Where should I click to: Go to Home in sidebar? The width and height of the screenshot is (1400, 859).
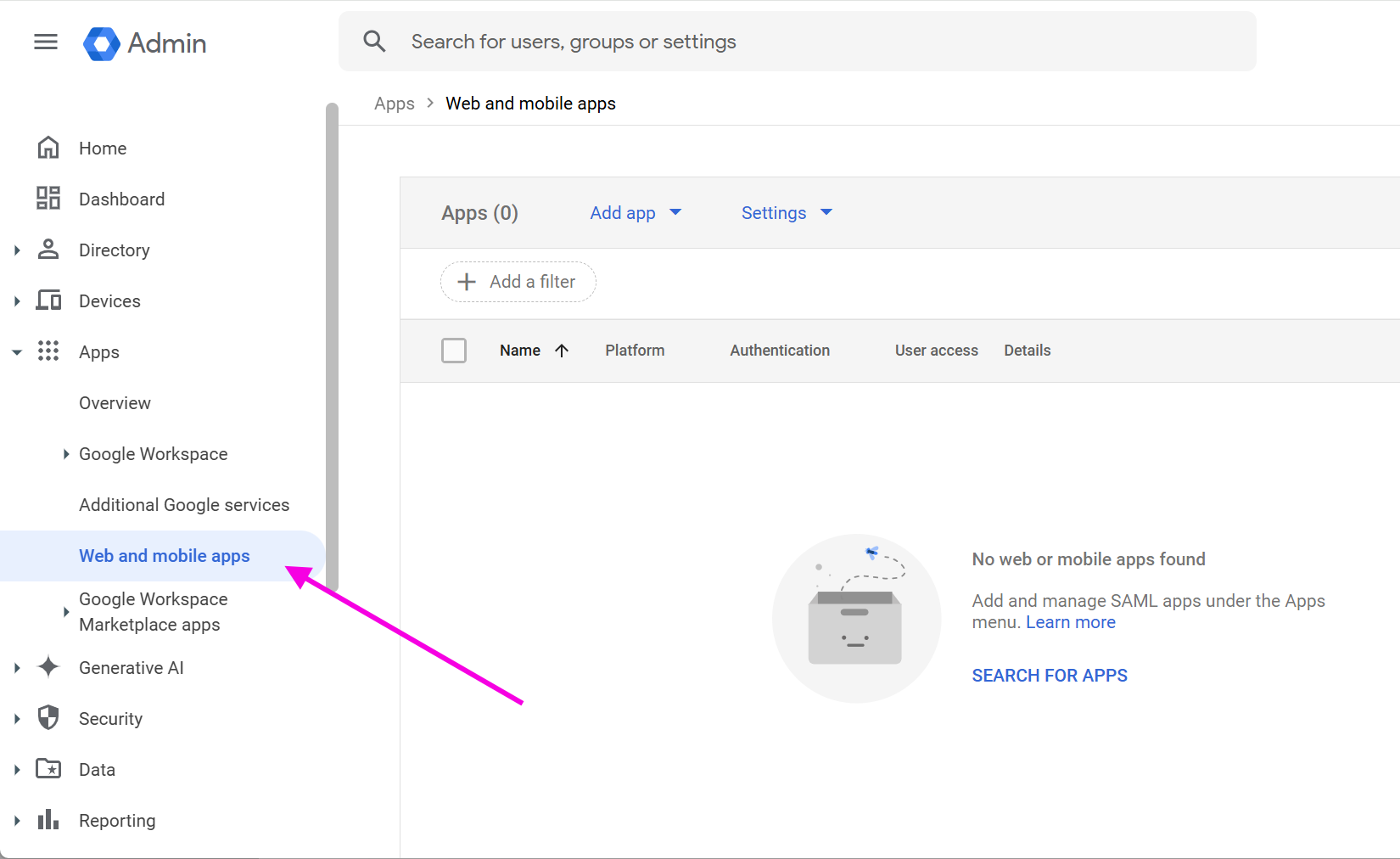click(x=103, y=149)
